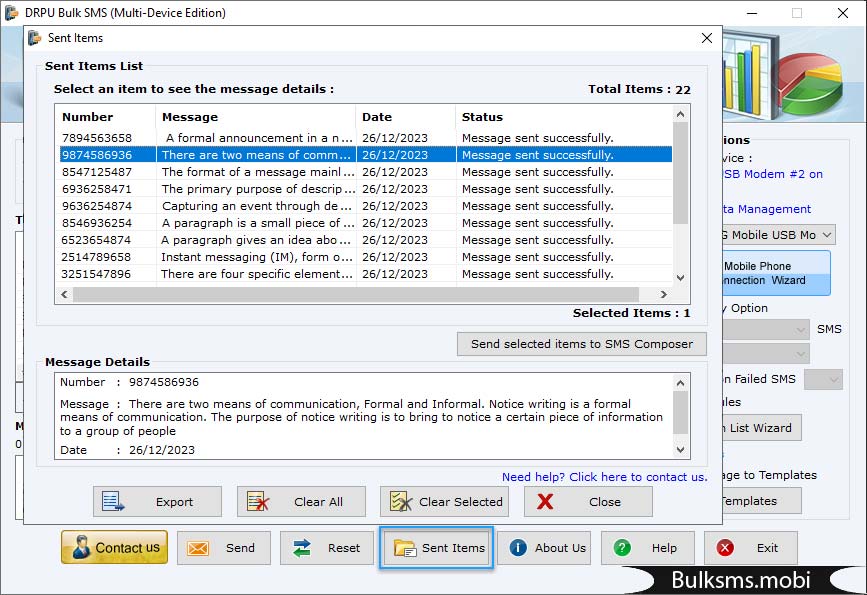Select row with number 6523654874
This screenshot has height=595, width=867.
(x=366, y=240)
